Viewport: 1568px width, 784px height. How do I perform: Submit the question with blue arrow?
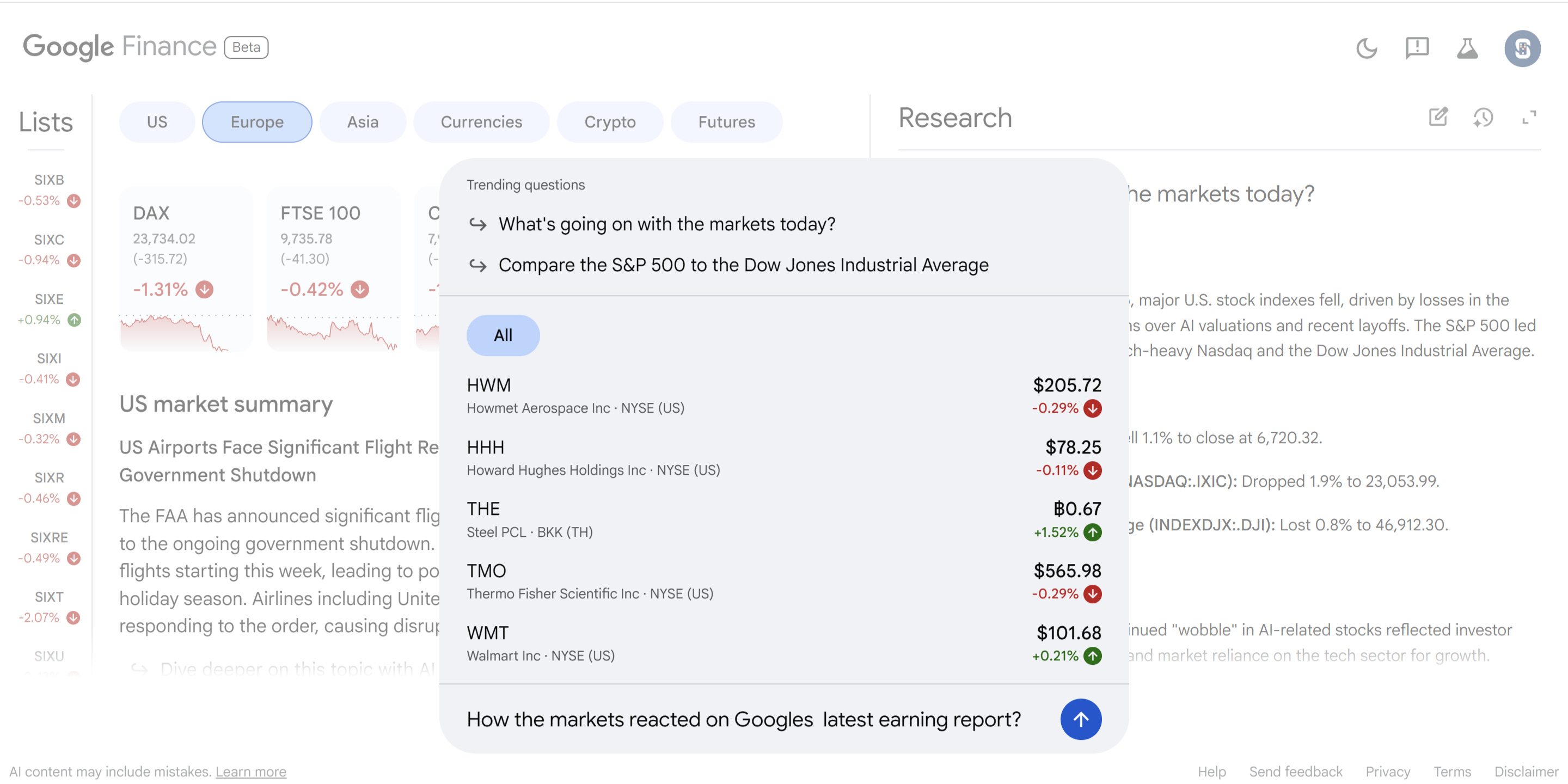pyautogui.click(x=1080, y=719)
